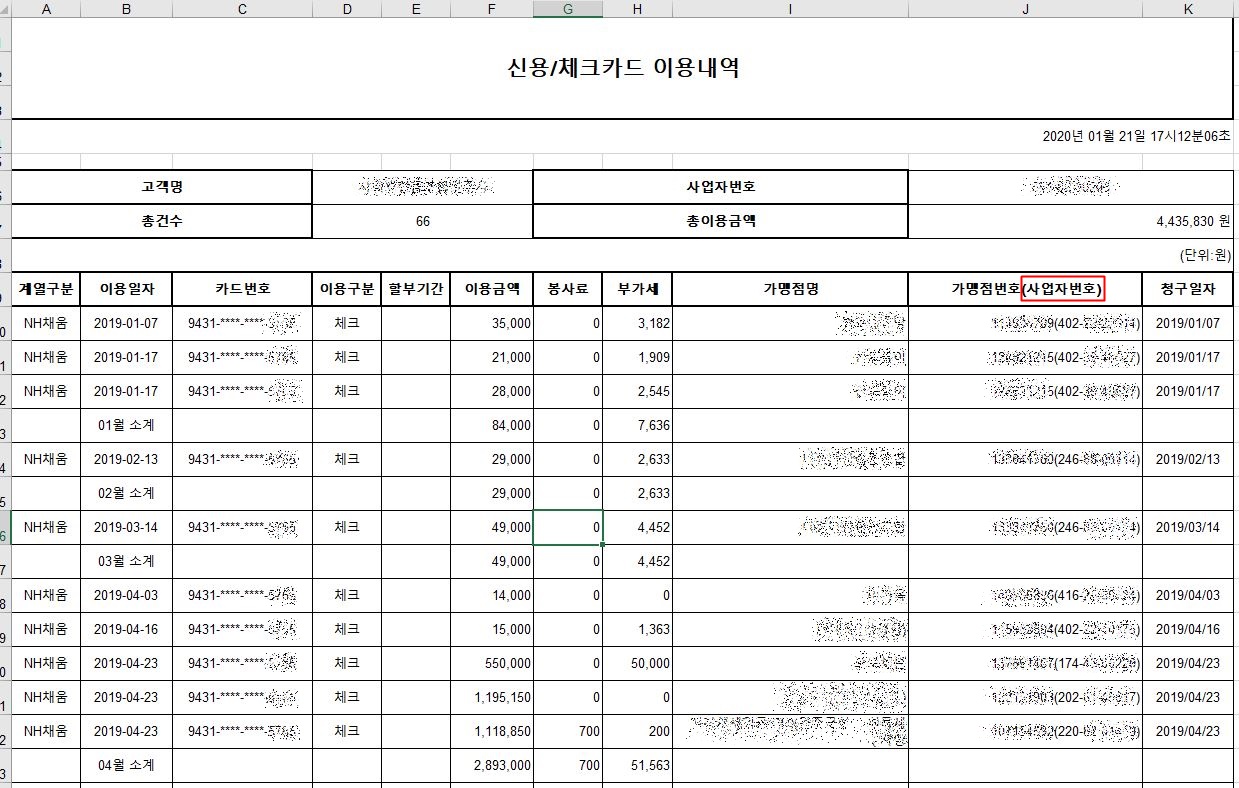1239x788 pixels.
Task: Click the total count value 66
Action: coord(423,221)
